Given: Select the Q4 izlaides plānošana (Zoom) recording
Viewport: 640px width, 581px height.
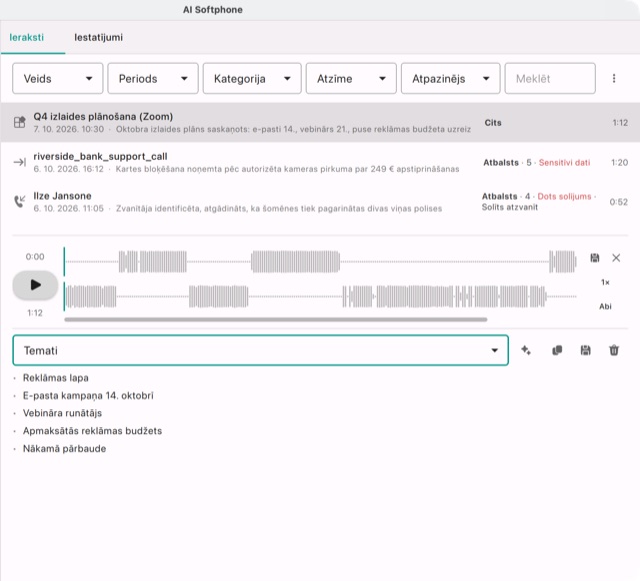Looking at the screenshot, I should click(x=320, y=122).
